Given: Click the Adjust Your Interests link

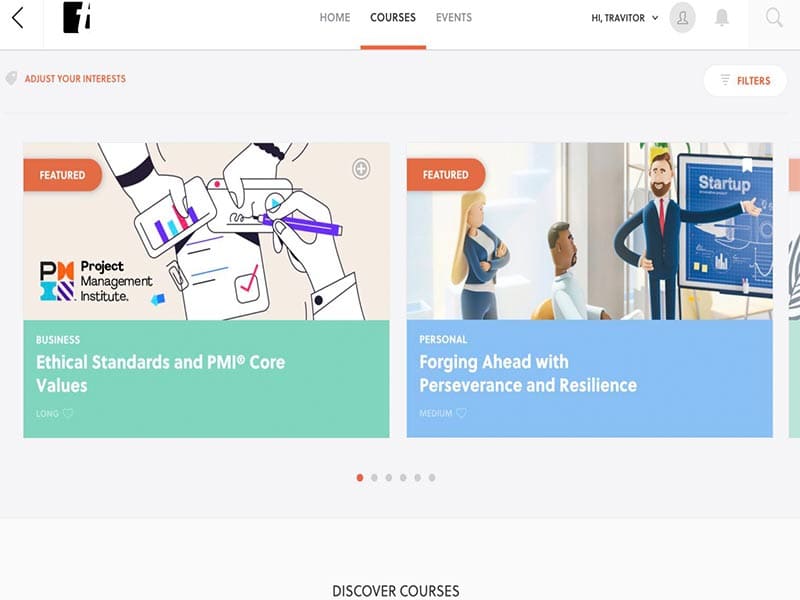Looking at the screenshot, I should tap(75, 79).
